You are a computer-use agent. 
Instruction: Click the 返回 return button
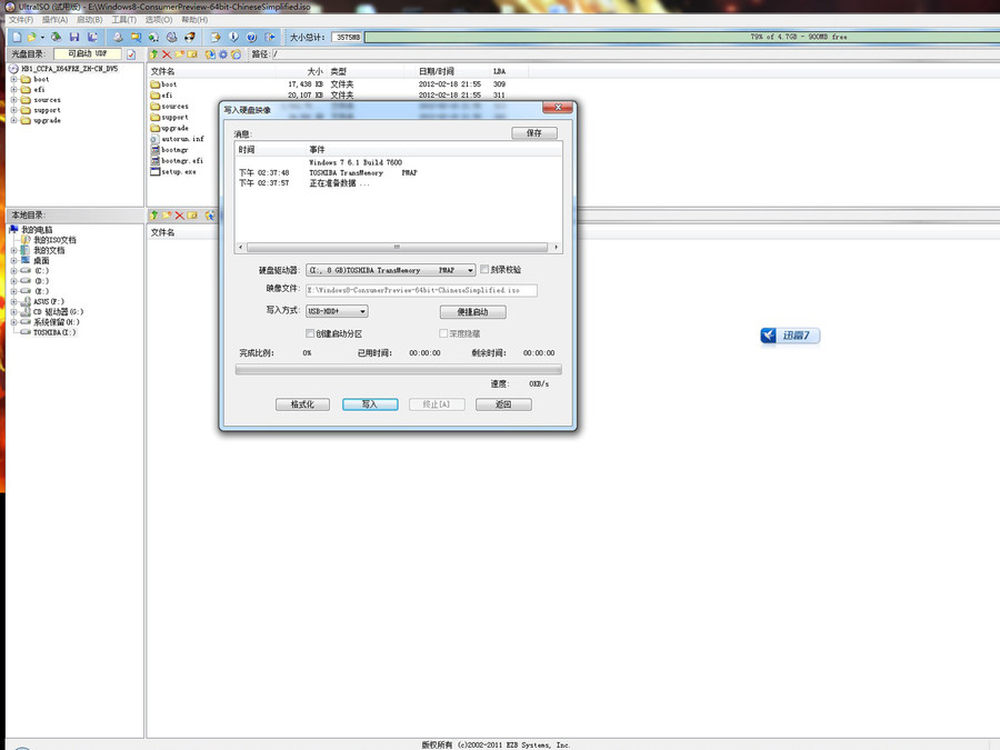click(503, 404)
